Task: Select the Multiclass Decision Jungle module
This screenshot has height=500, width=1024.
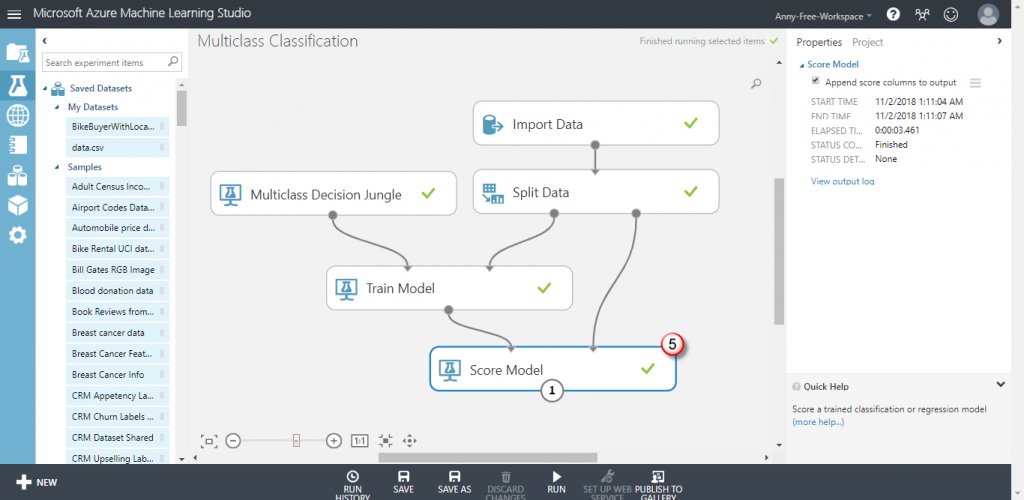Action: click(333, 193)
